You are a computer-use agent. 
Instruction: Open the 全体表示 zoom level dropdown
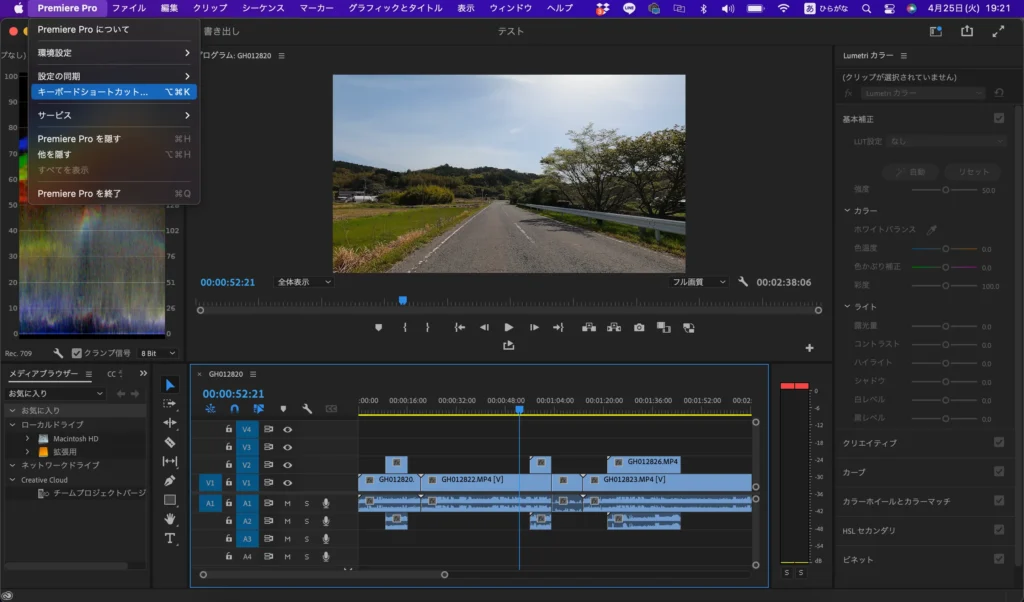coord(304,282)
